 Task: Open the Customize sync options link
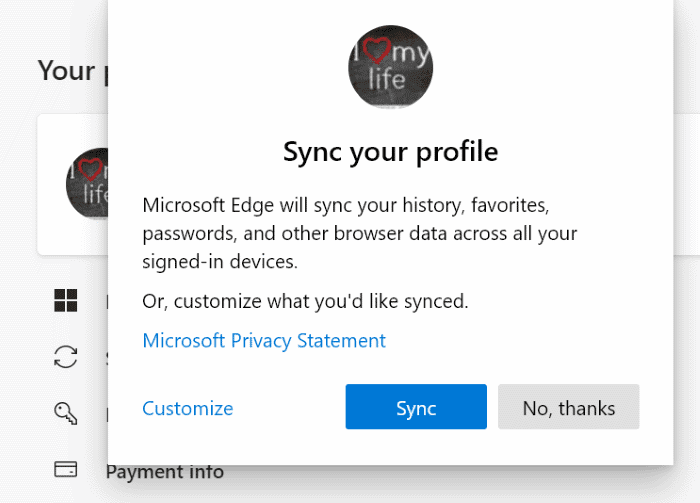(x=187, y=408)
